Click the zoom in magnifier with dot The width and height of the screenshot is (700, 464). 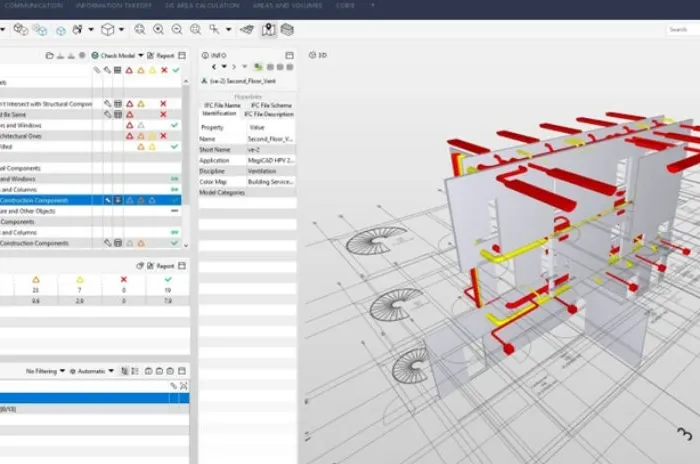tap(158, 30)
